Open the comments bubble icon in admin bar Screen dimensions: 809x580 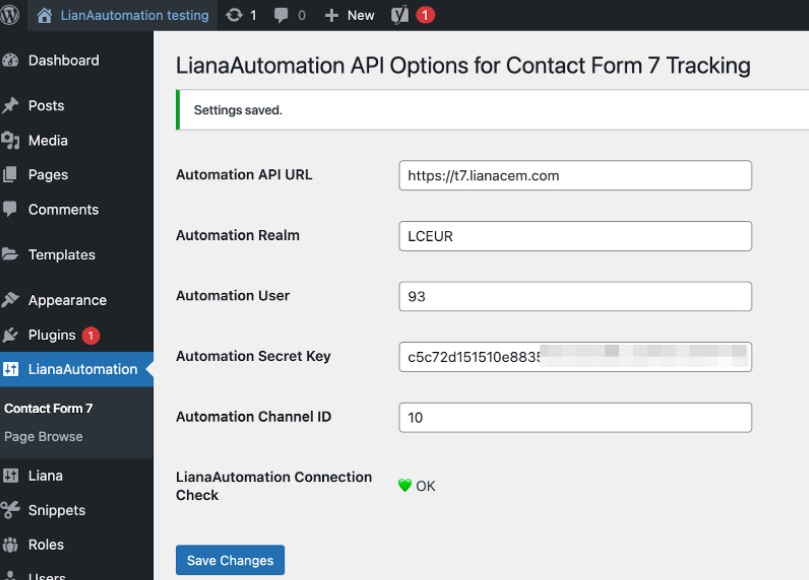pyautogui.click(x=281, y=15)
